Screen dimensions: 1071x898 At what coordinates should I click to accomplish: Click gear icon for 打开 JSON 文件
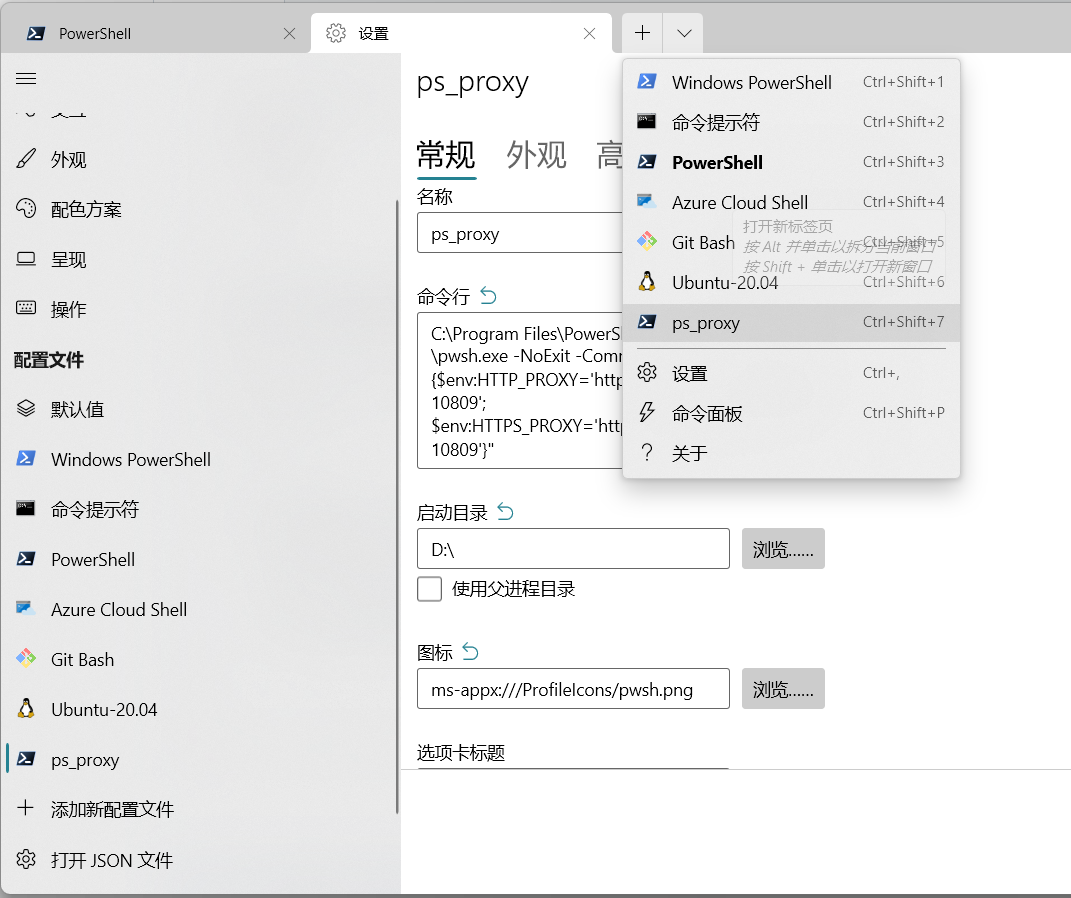click(x=26, y=858)
